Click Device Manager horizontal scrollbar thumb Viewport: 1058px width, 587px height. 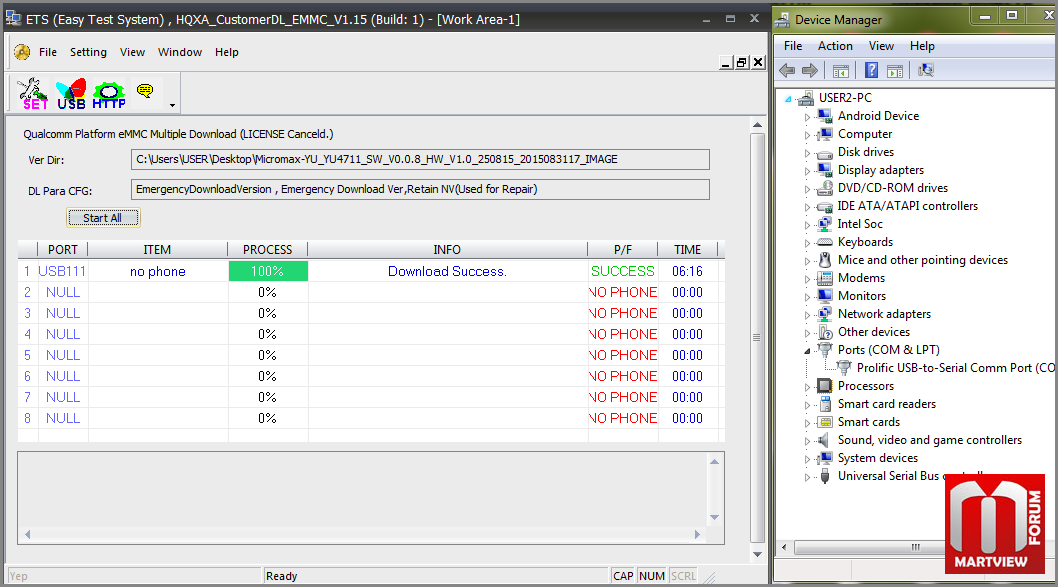pyautogui.click(x=916, y=547)
